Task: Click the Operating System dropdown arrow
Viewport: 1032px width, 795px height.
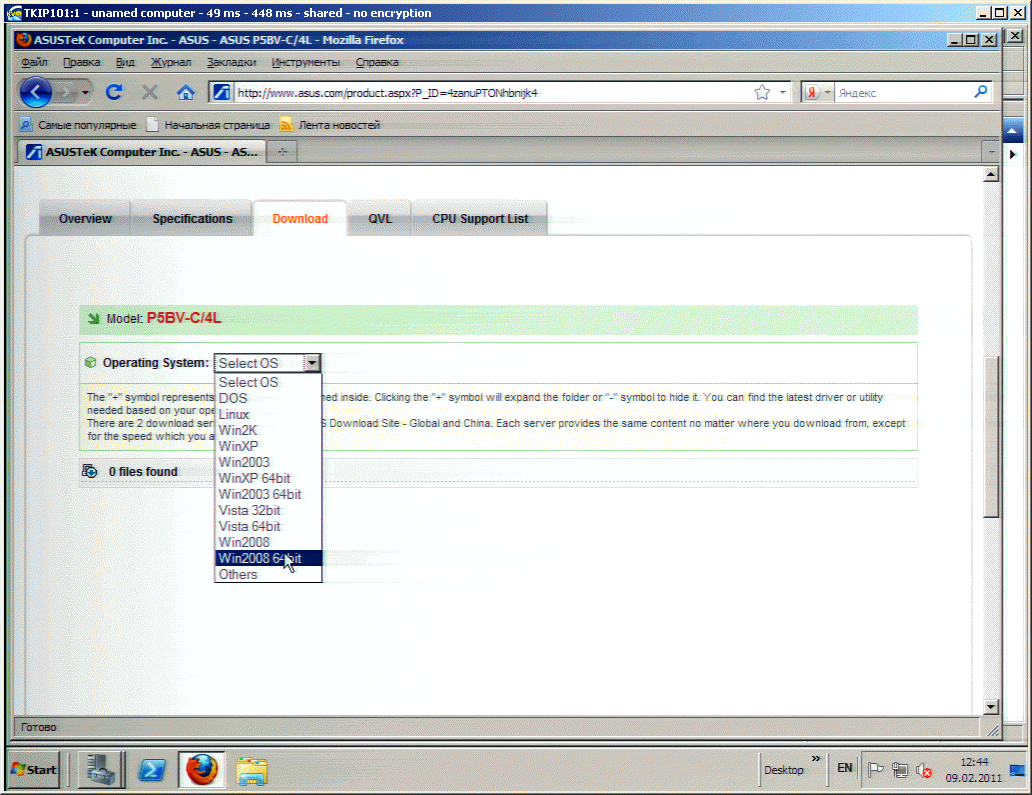Action: point(311,363)
